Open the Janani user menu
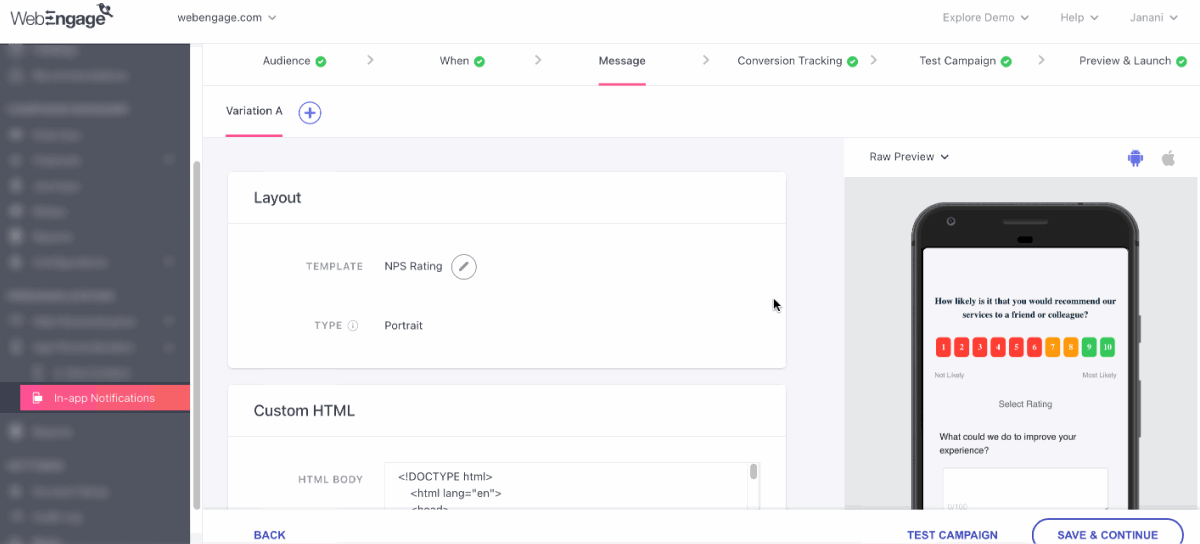The width and height of the screenshot is (1200, 544). point(1152,17)
